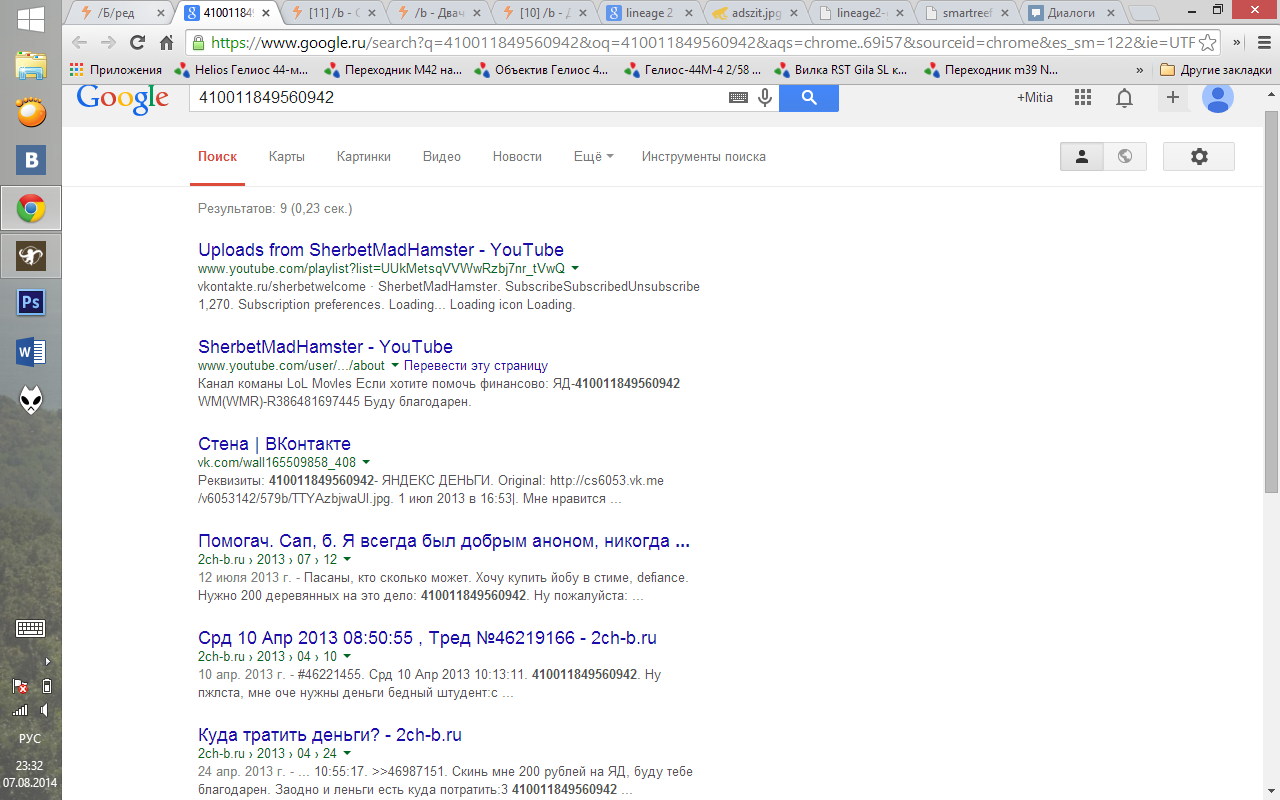Open the network signal tray icon
Image resolution: width=1280 pixels, height=800 pixels.
pos(19,711)
